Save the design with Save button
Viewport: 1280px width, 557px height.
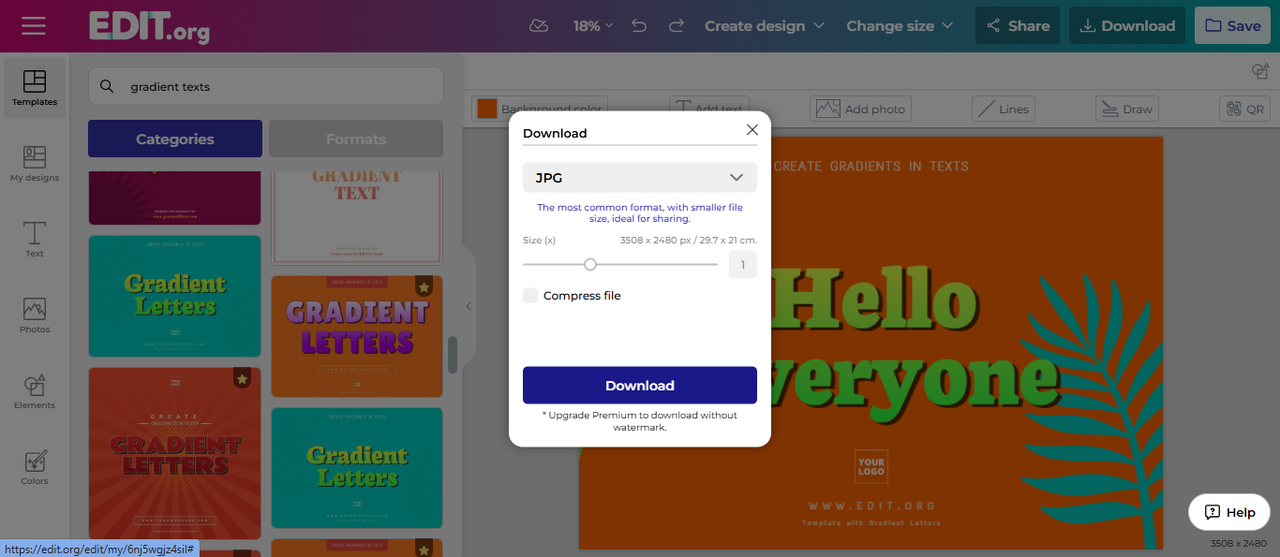click(1232, 26)
